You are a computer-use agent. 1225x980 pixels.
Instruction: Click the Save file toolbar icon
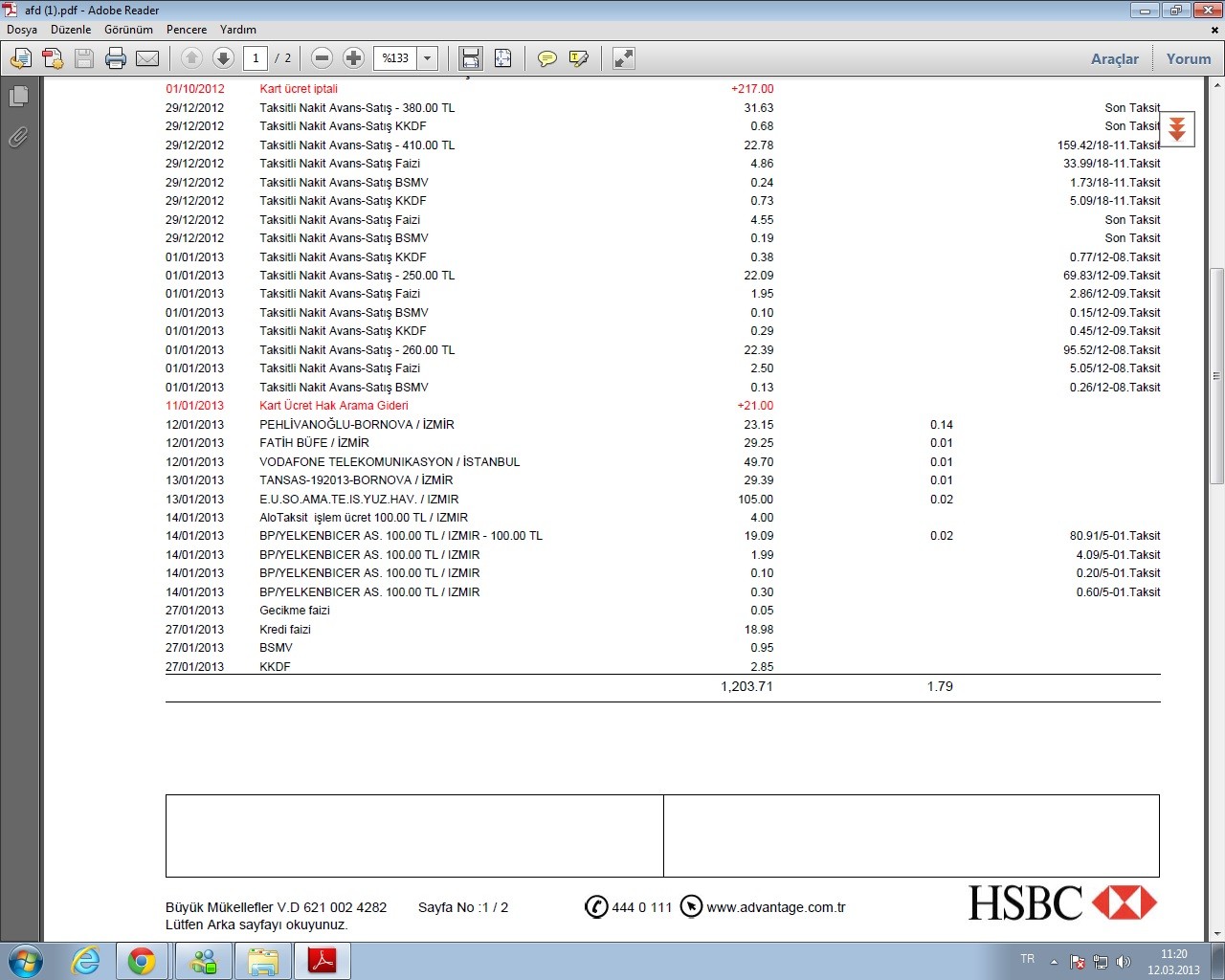pyautogui.click(x=84, y=59)
